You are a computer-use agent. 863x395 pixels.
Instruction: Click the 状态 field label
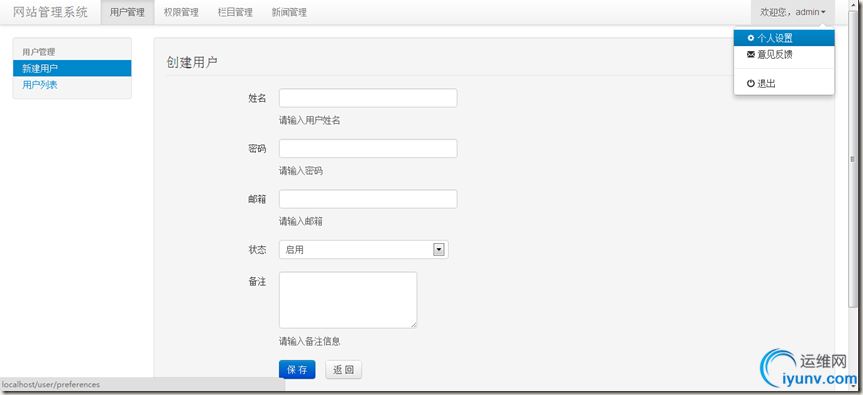(257, 250)
